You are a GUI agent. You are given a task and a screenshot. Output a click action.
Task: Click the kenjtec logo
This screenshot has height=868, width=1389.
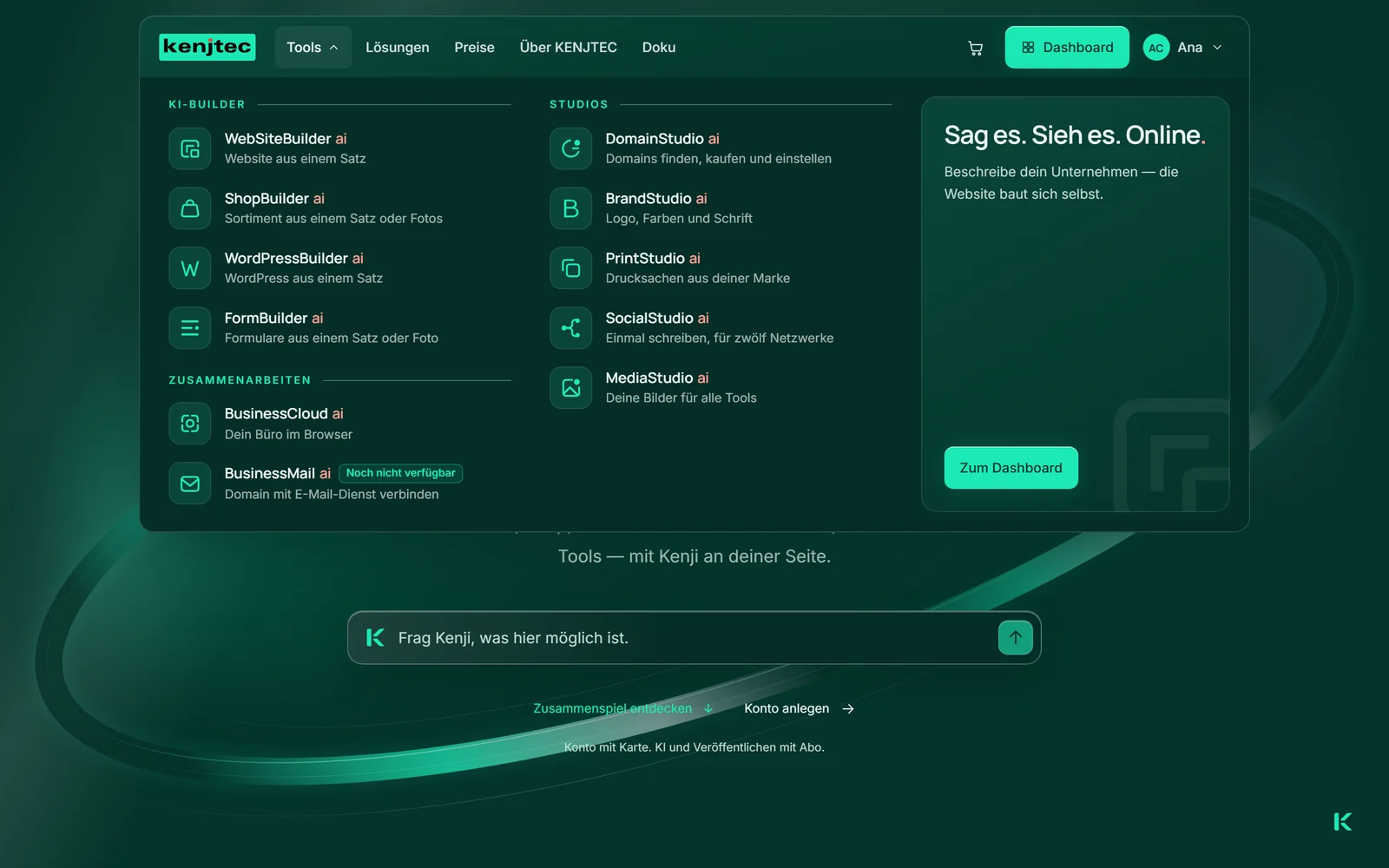[207, 47]
